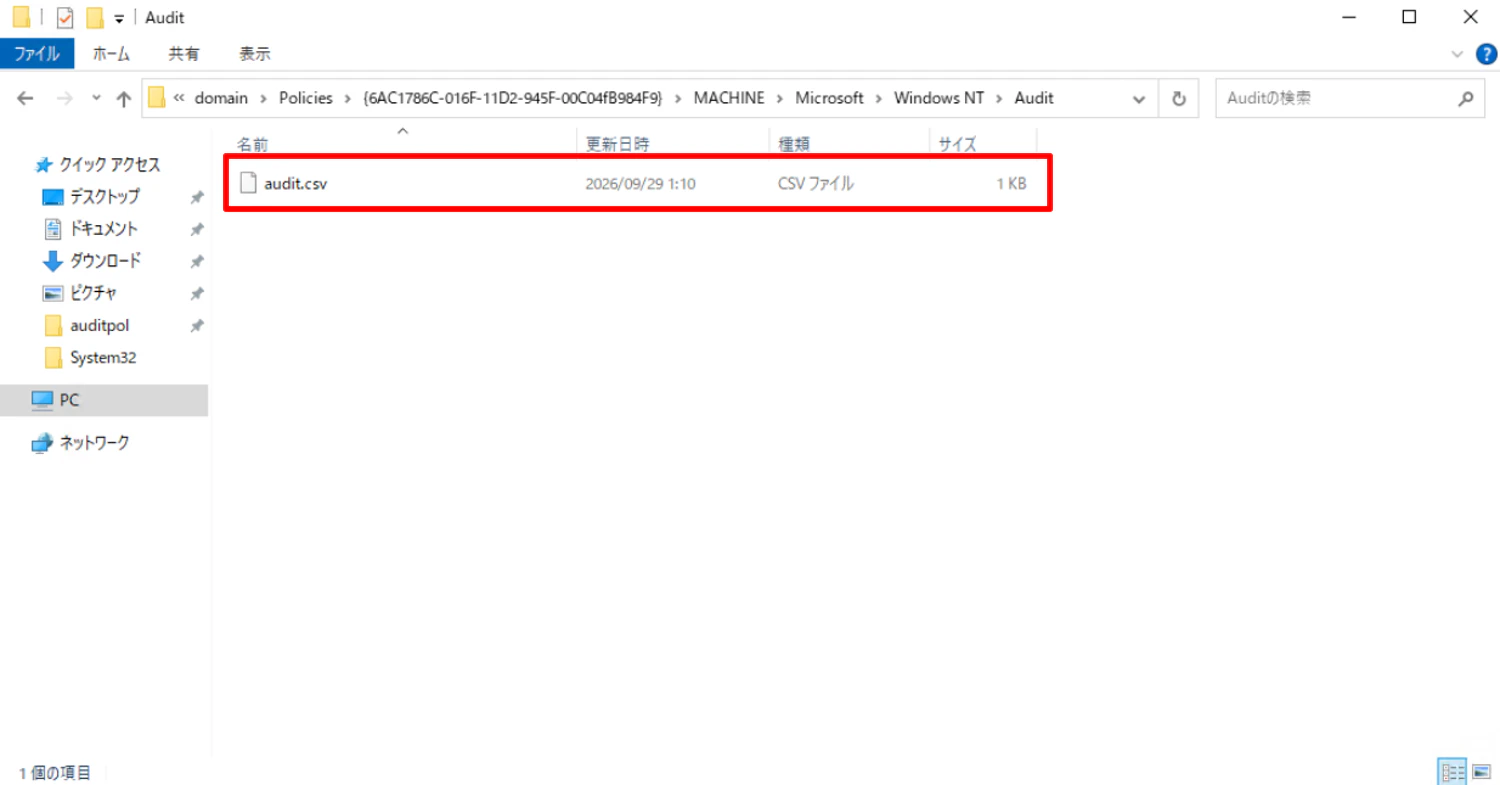Image resolution: width=1500 pixels, height=785 pixels.
Task: Click the Forward navigation arrow
Action: 64,98
